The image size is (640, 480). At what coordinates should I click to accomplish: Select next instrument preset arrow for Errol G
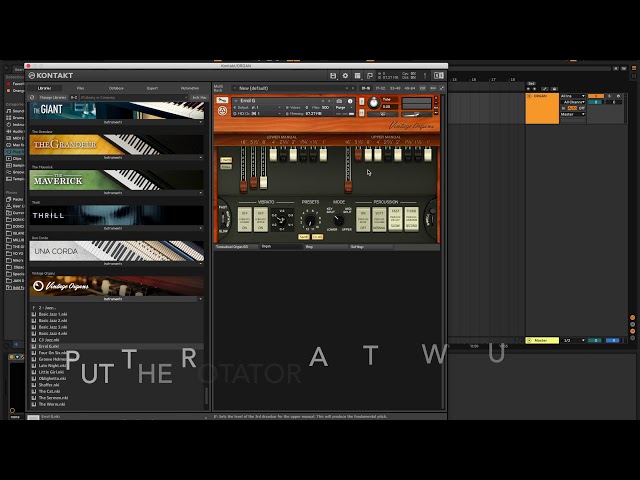329,101
